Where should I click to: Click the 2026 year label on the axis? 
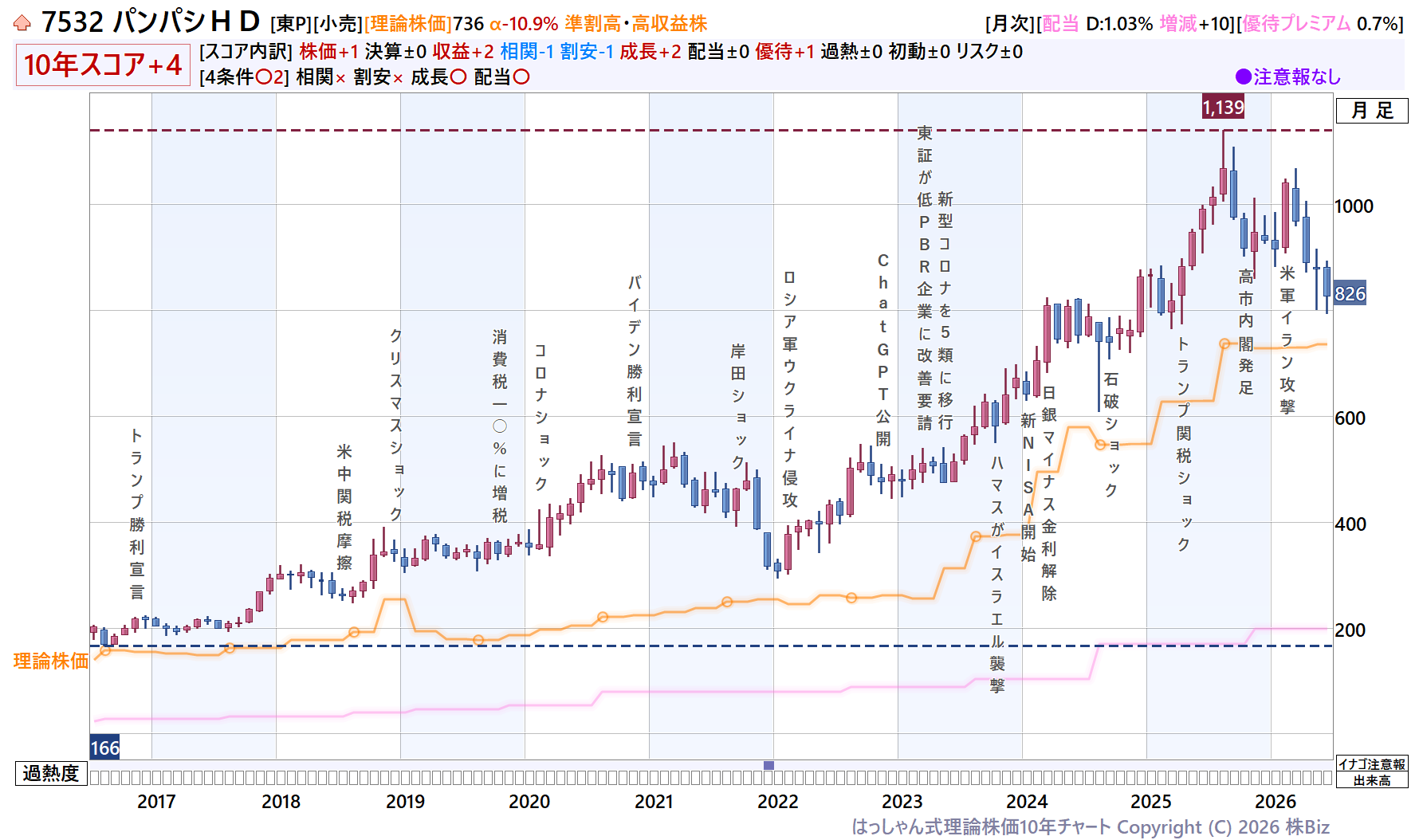[1276, 802]
